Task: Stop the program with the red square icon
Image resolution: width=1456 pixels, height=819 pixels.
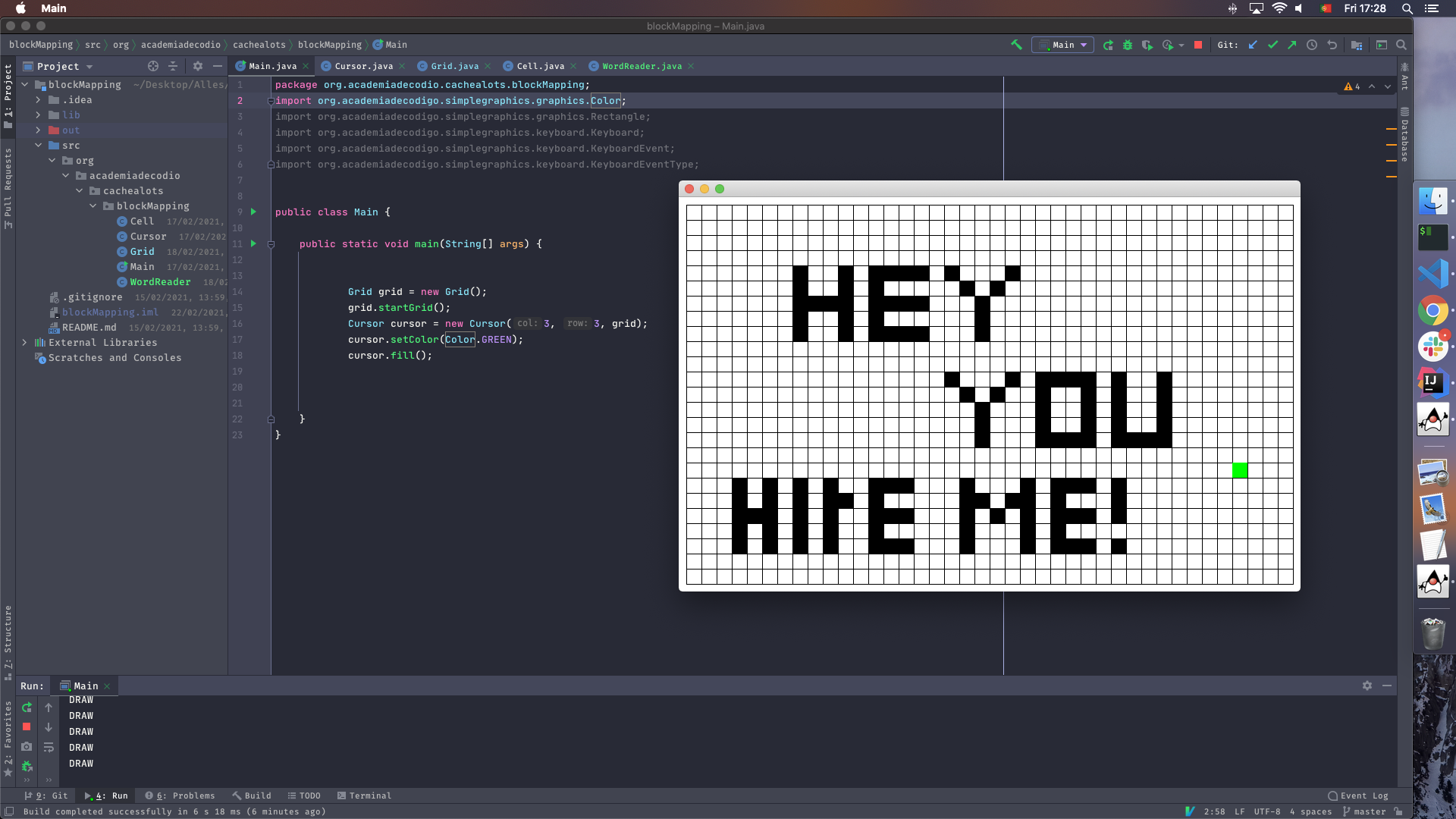Action: coord(1198,45)
